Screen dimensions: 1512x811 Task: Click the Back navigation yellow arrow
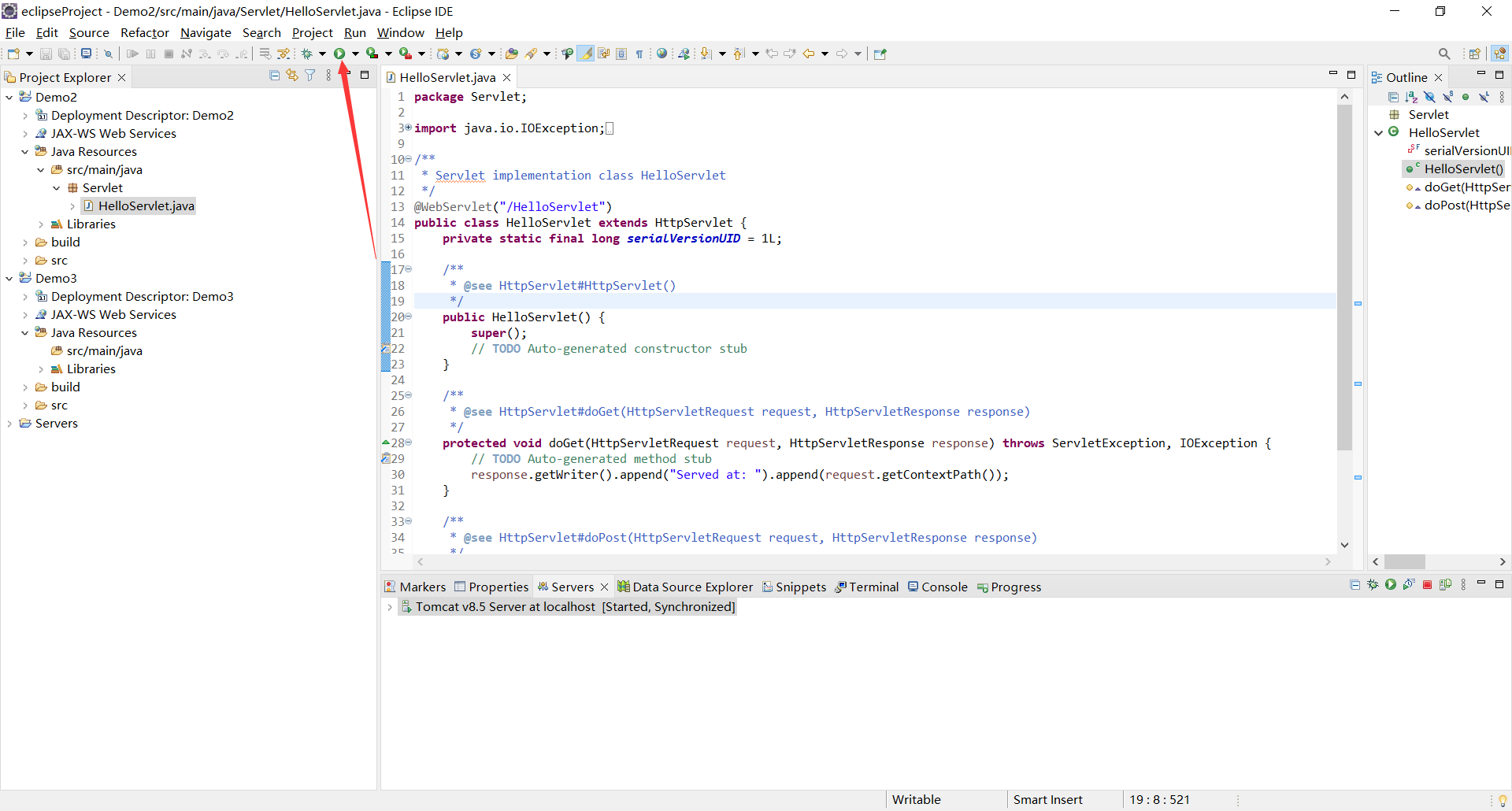809,54
